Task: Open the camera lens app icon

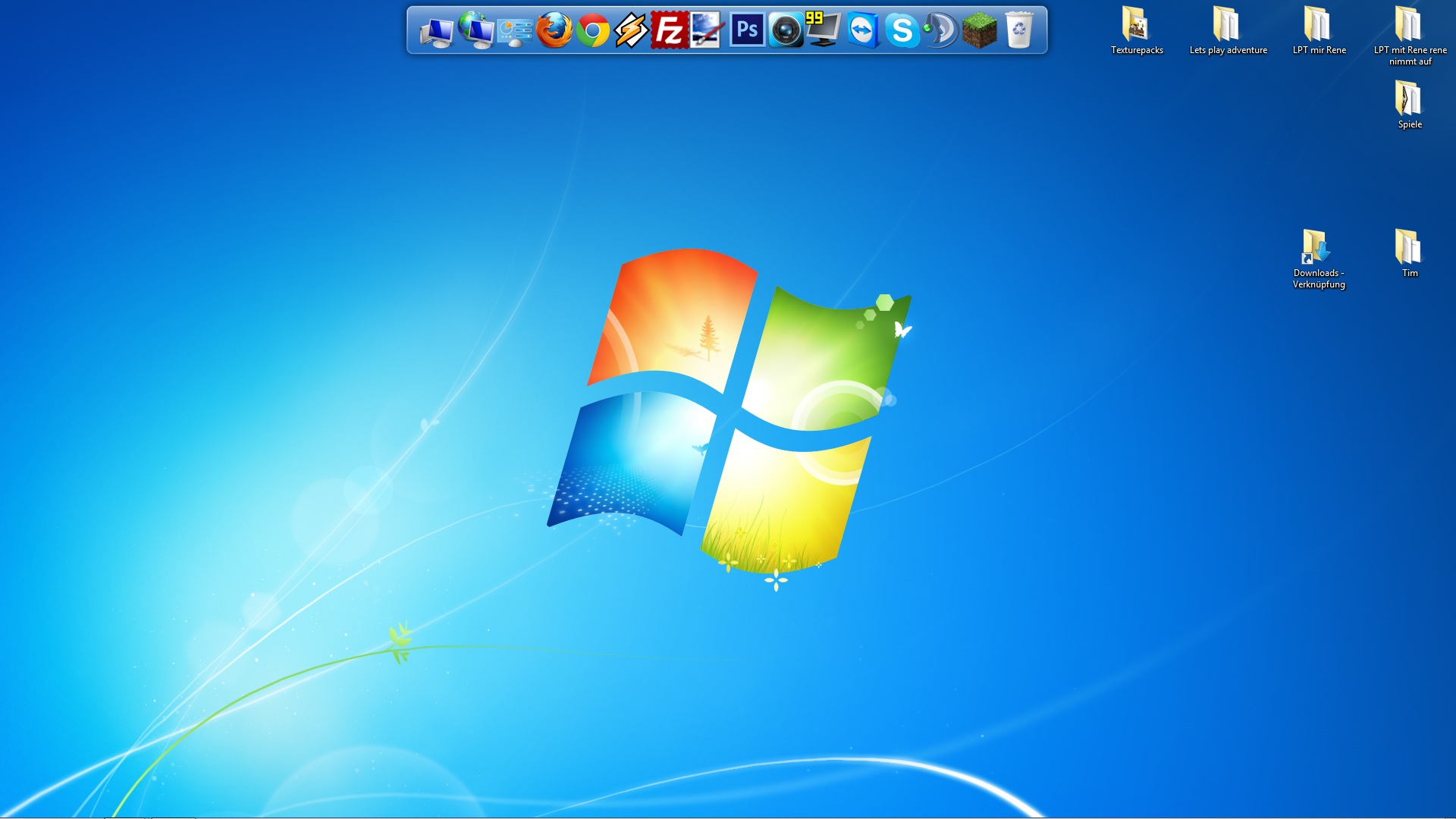Action: pyautogui.click(x=786, y=31)
